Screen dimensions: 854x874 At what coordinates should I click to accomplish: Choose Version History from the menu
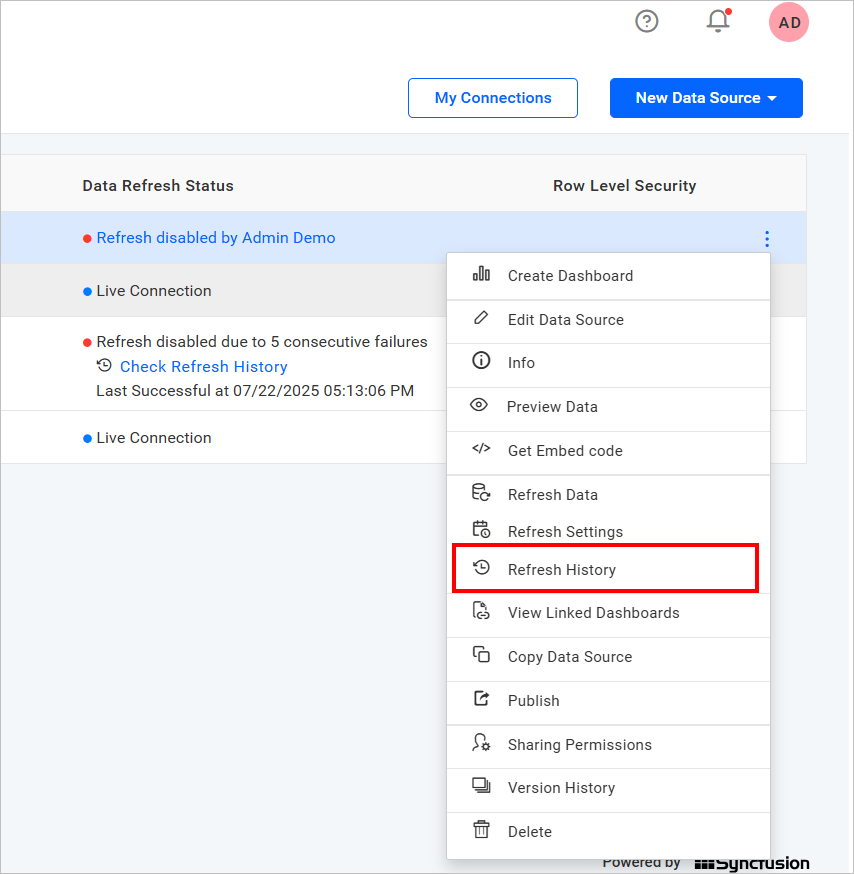tap(561, 788)
